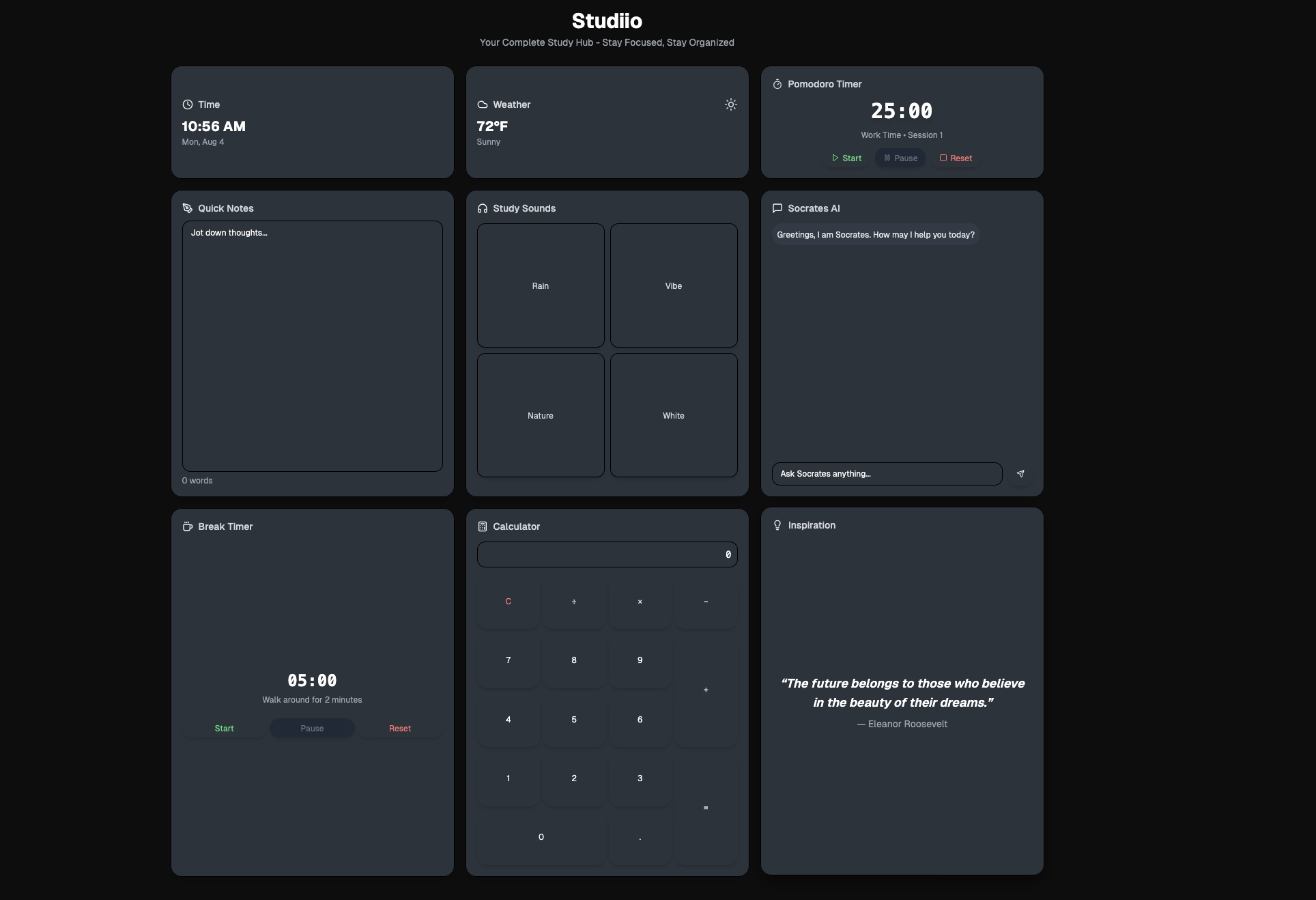
Task: Click the chat bubble icon beside Socrates AI
Action: coord(777,208)
